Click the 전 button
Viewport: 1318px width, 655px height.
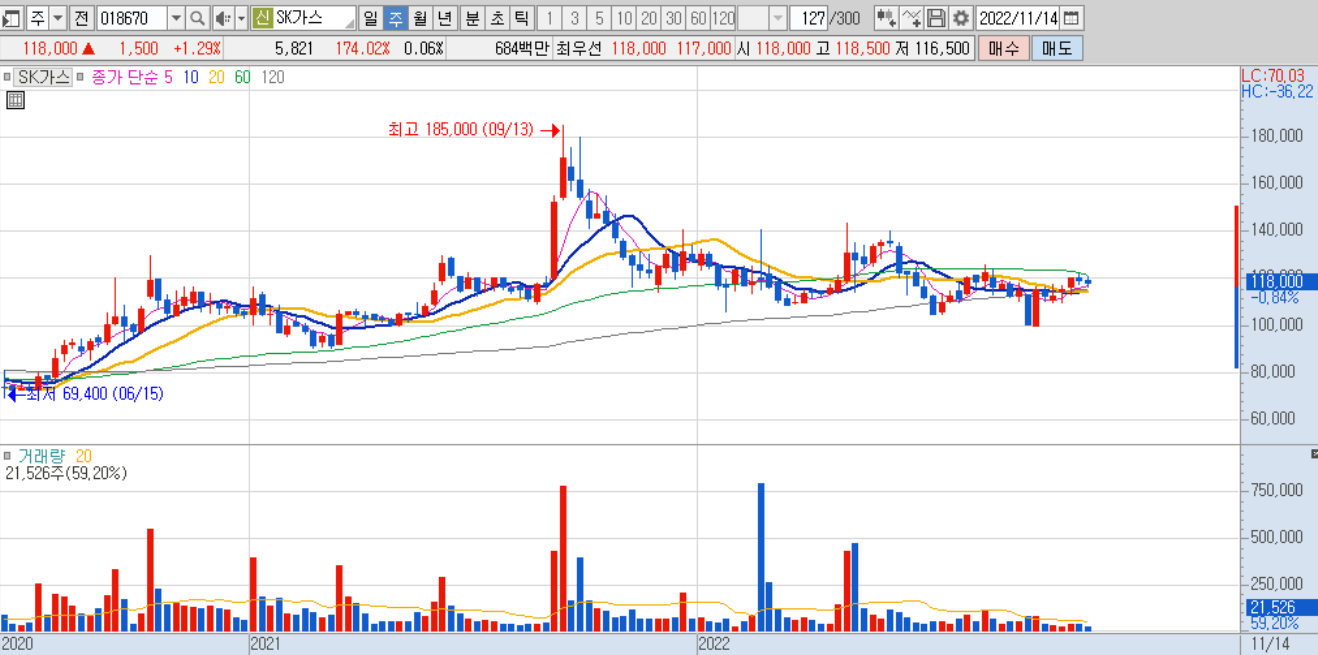pyautogui.click(x=81, y=18)
